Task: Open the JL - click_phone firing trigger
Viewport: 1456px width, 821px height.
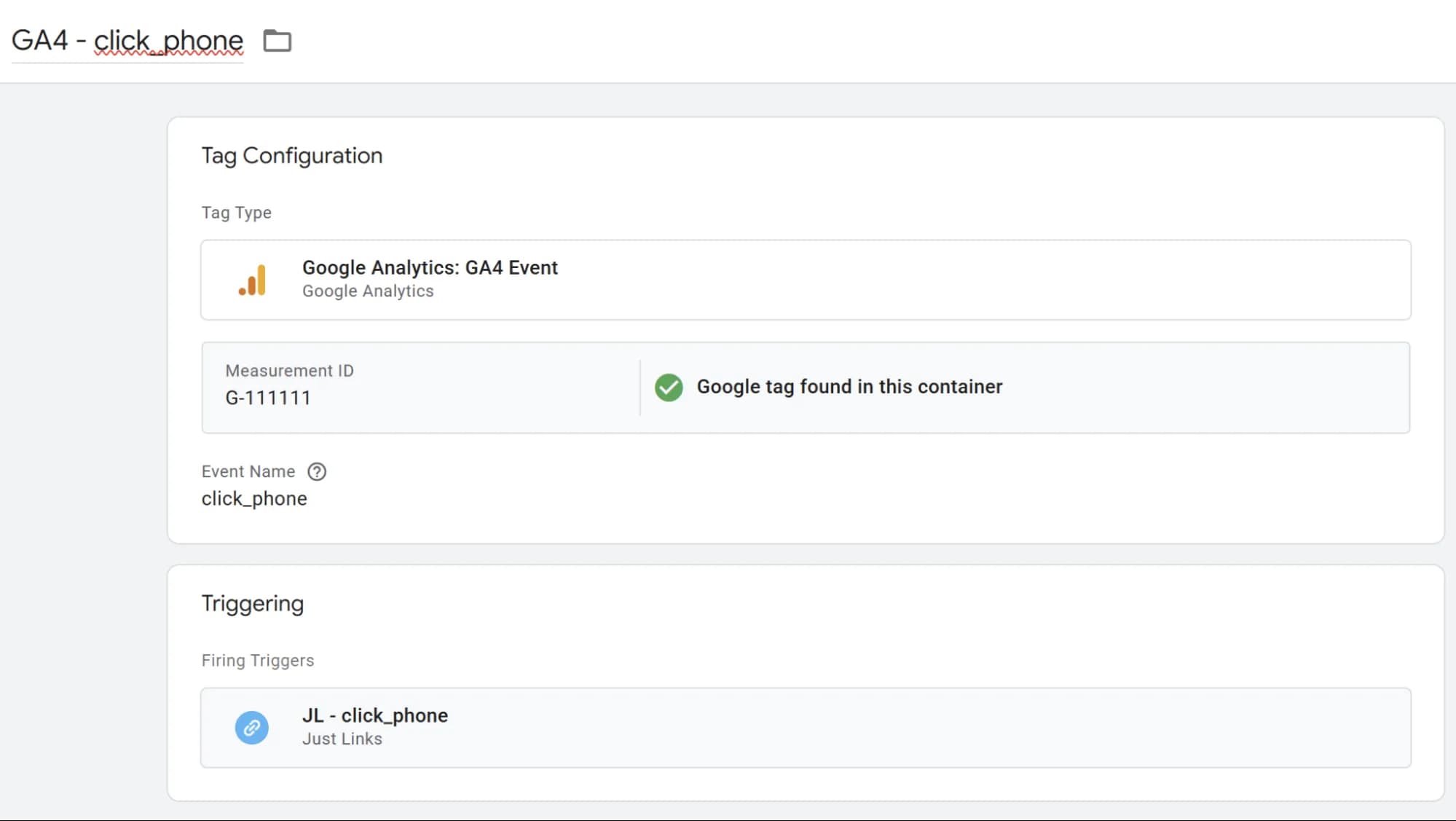Action: tap(806, 728)
